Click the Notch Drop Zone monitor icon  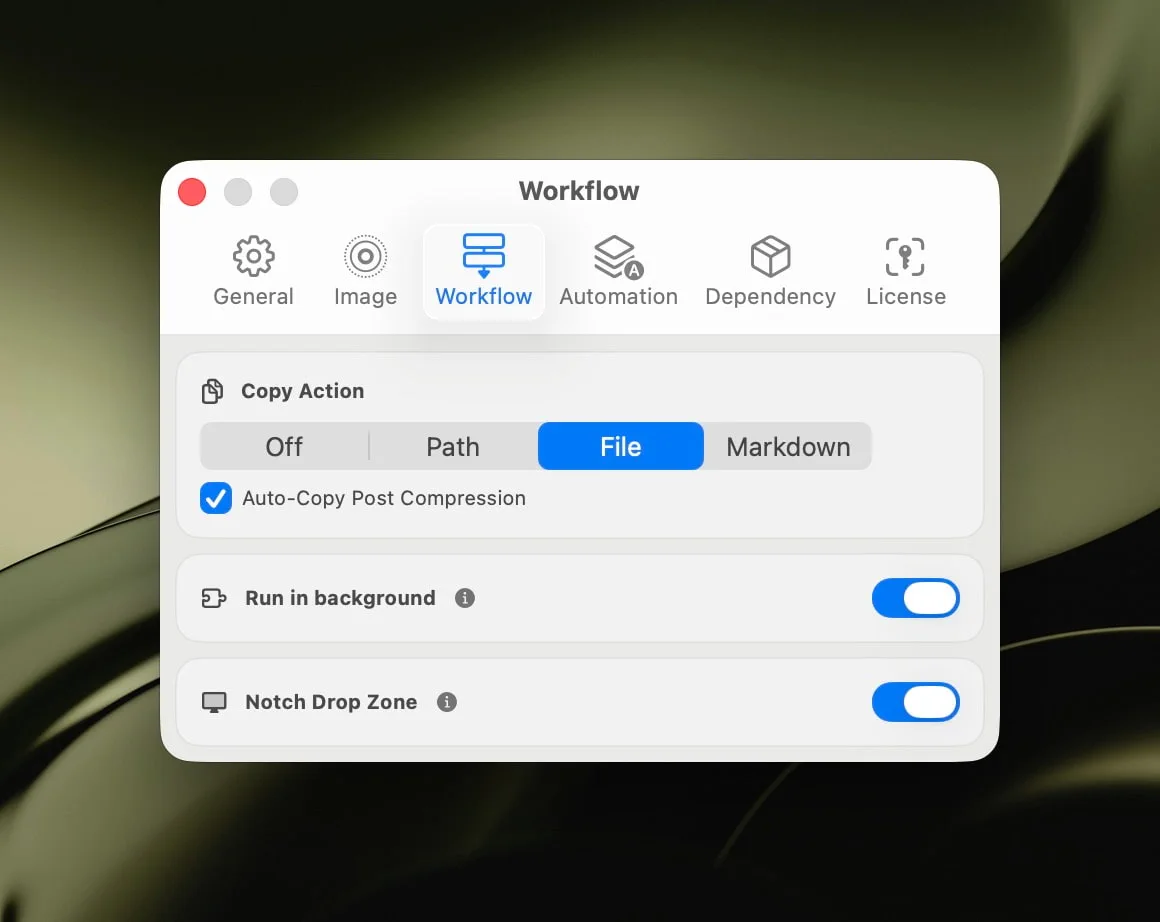point(213,702)
